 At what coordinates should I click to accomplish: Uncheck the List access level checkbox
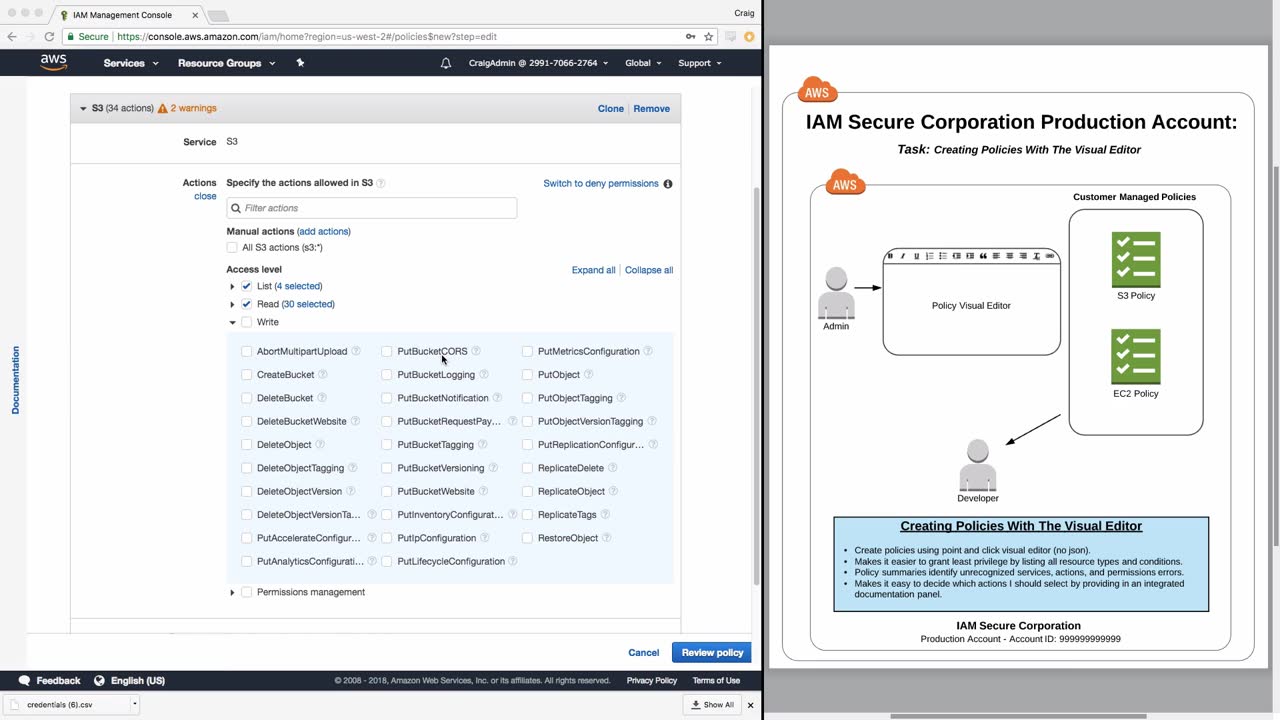tap(247, 286)
